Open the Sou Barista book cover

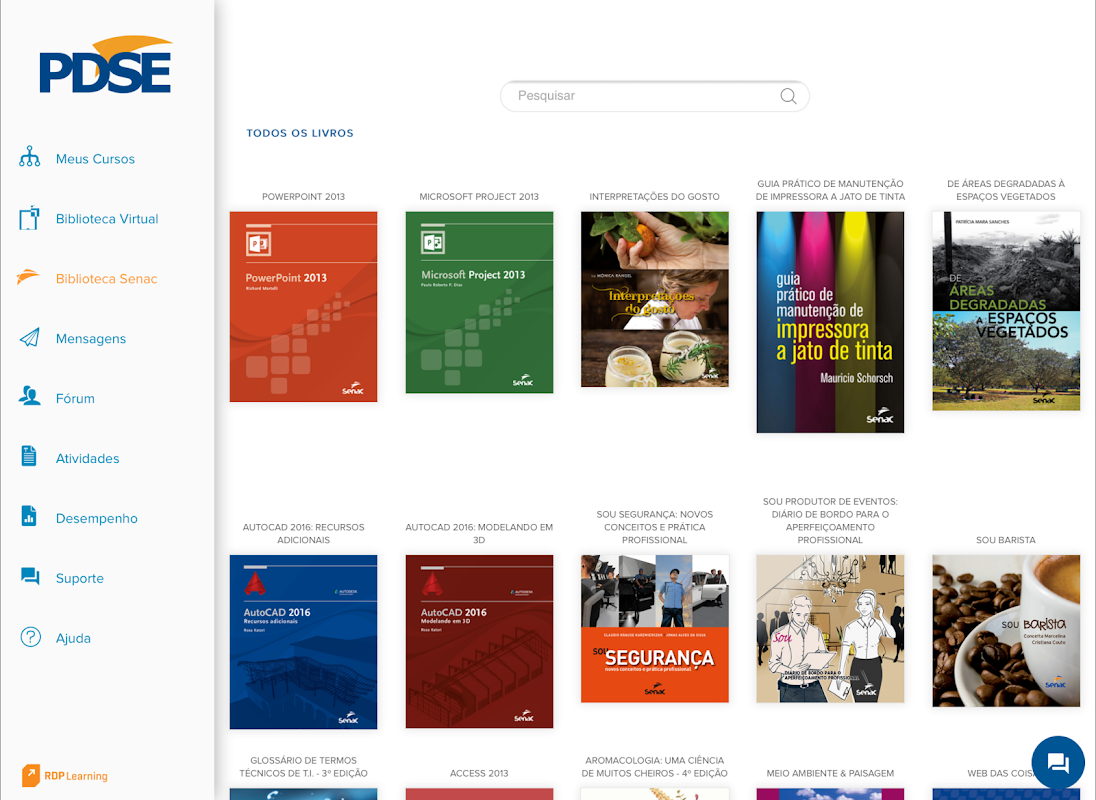click(x=1006, y=631)
